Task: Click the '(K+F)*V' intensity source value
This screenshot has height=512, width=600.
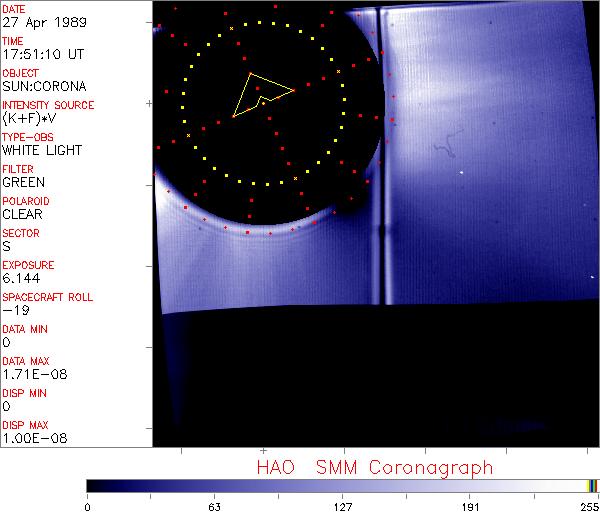Action: [x=28, y=118]
